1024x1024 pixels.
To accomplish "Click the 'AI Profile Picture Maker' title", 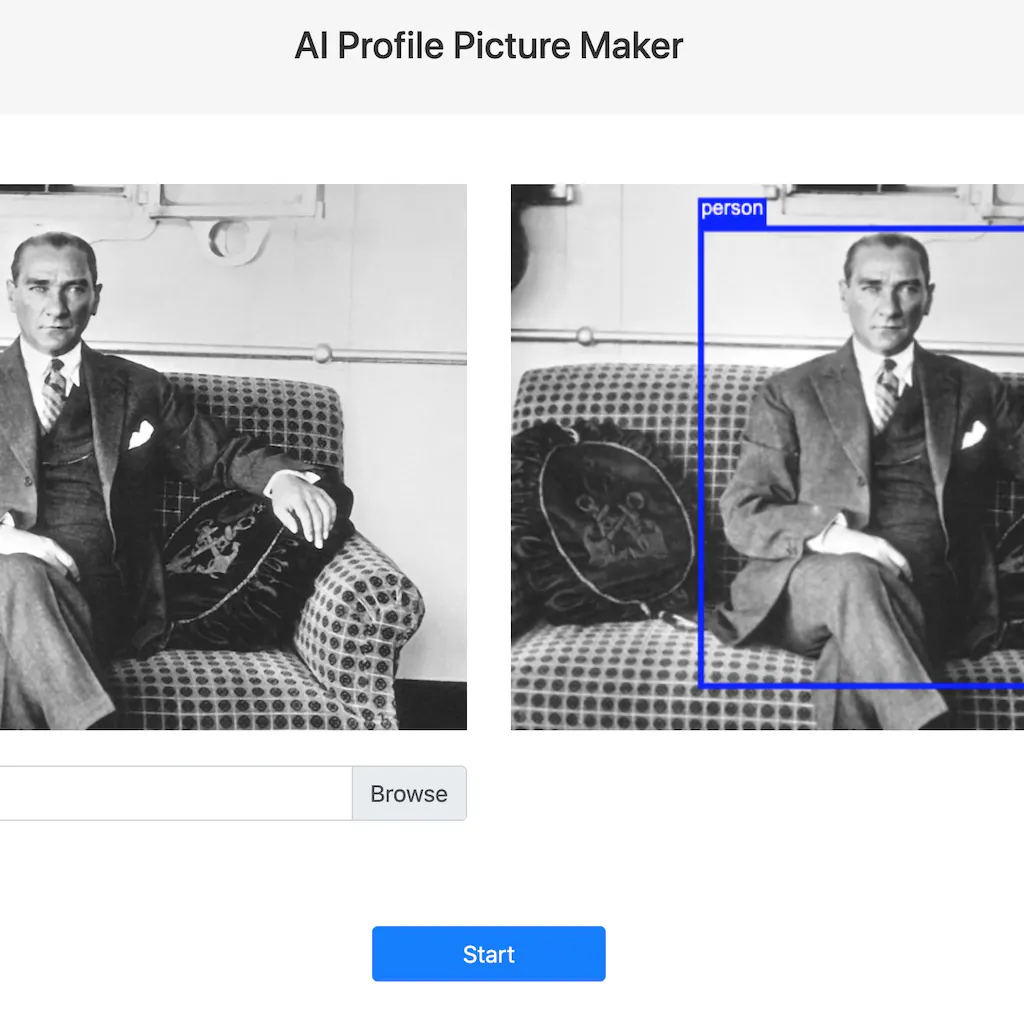I will 488,45.
